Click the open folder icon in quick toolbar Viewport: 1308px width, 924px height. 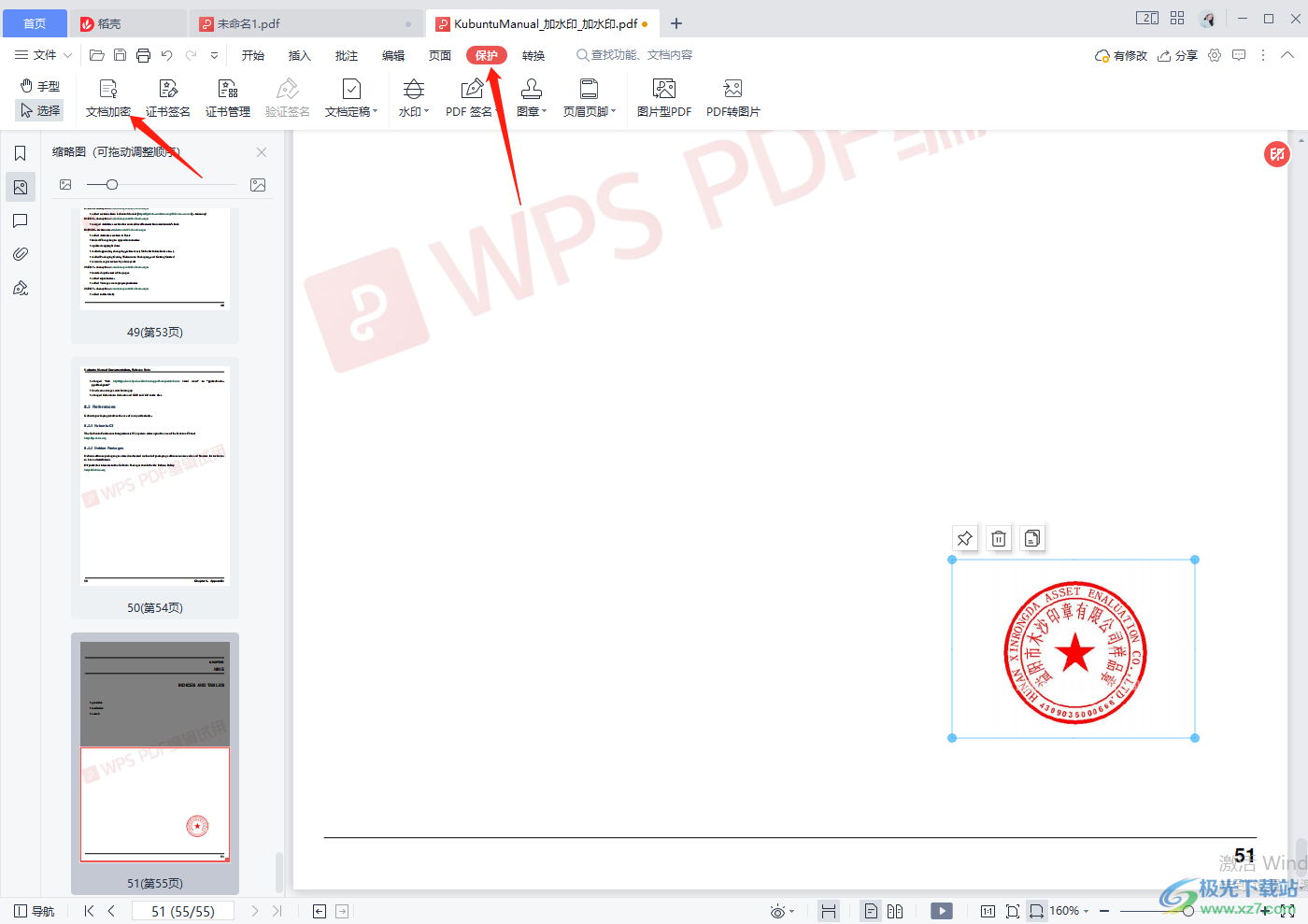point(96,55)
